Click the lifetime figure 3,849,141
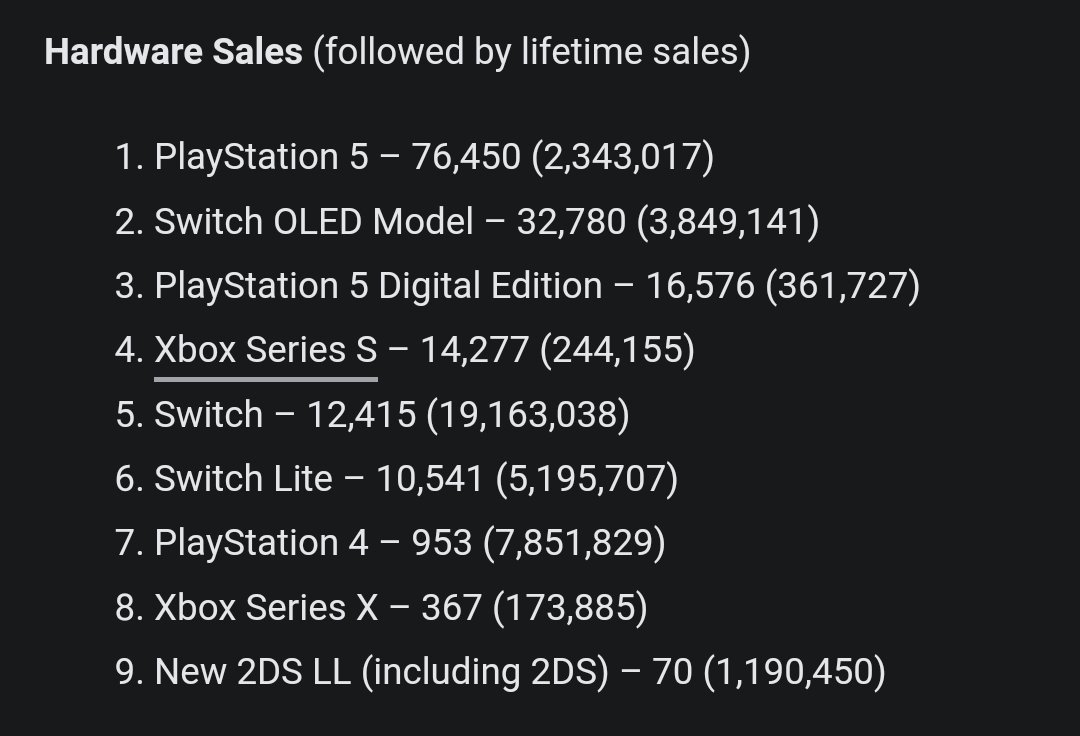The image size is (1080, 736). [729, 222]
